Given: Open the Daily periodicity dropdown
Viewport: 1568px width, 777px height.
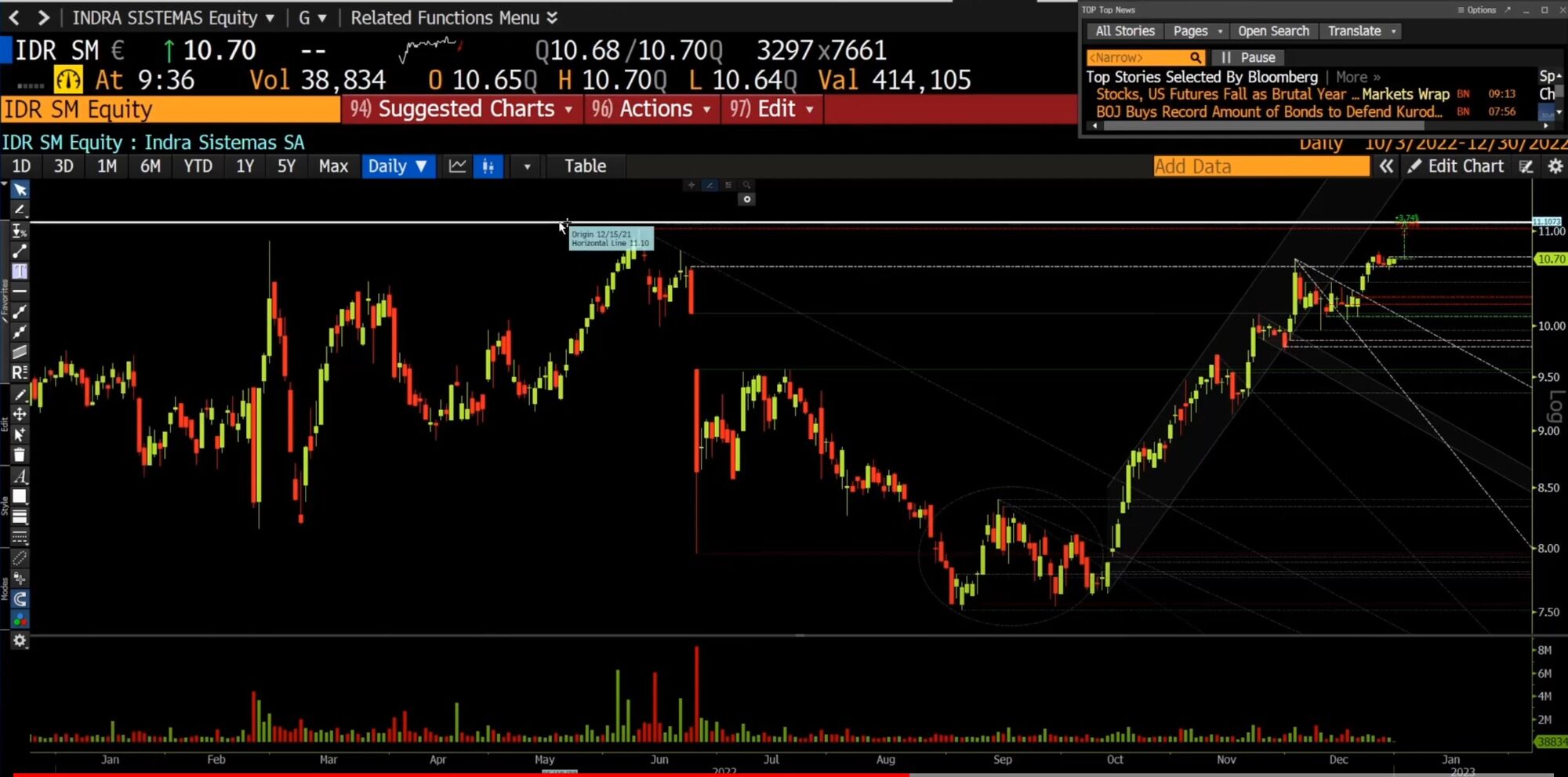Looking at the screenshot, I should tap(398, 166).
